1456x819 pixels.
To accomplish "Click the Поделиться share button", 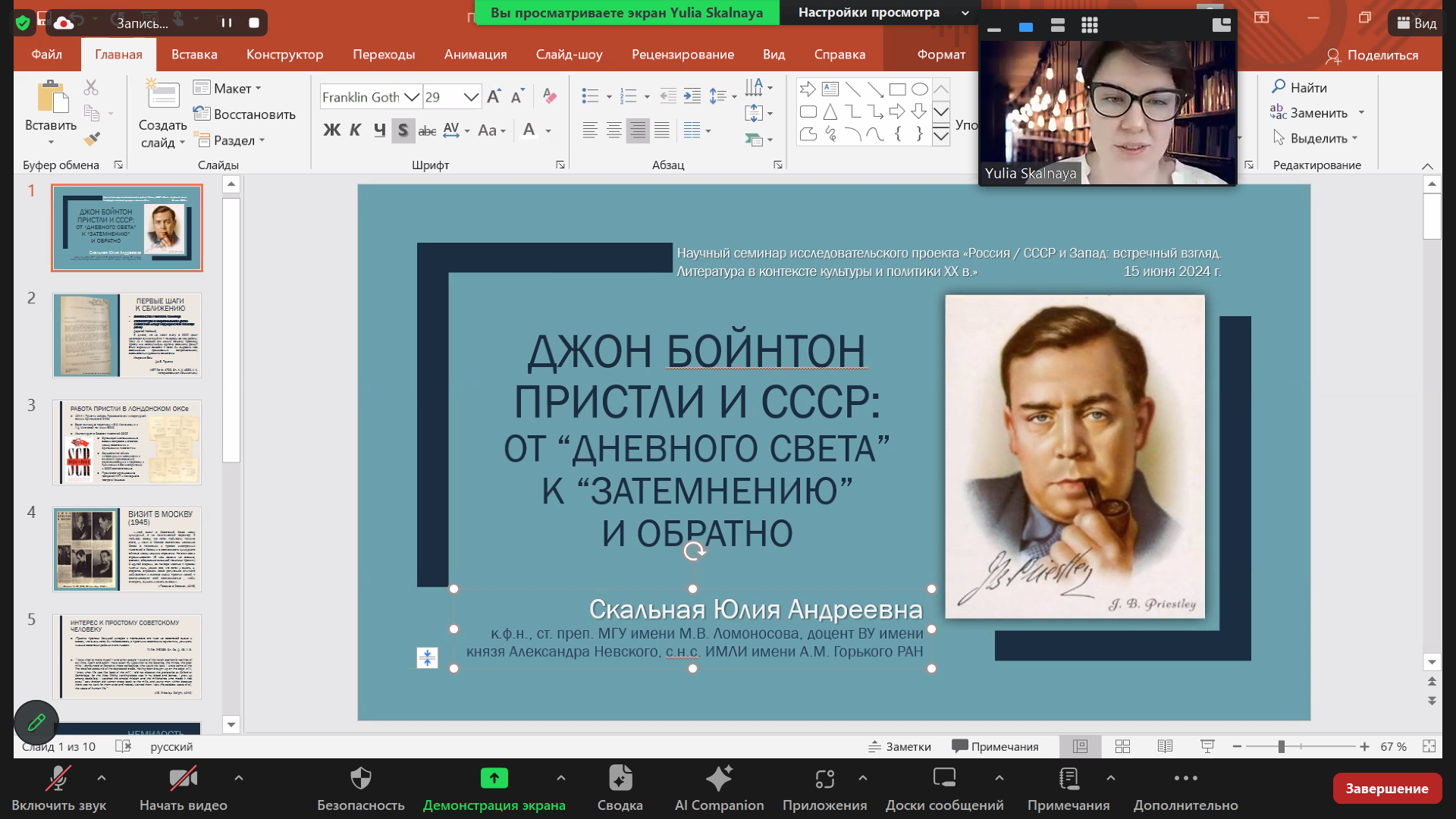I will (1372, 55).
